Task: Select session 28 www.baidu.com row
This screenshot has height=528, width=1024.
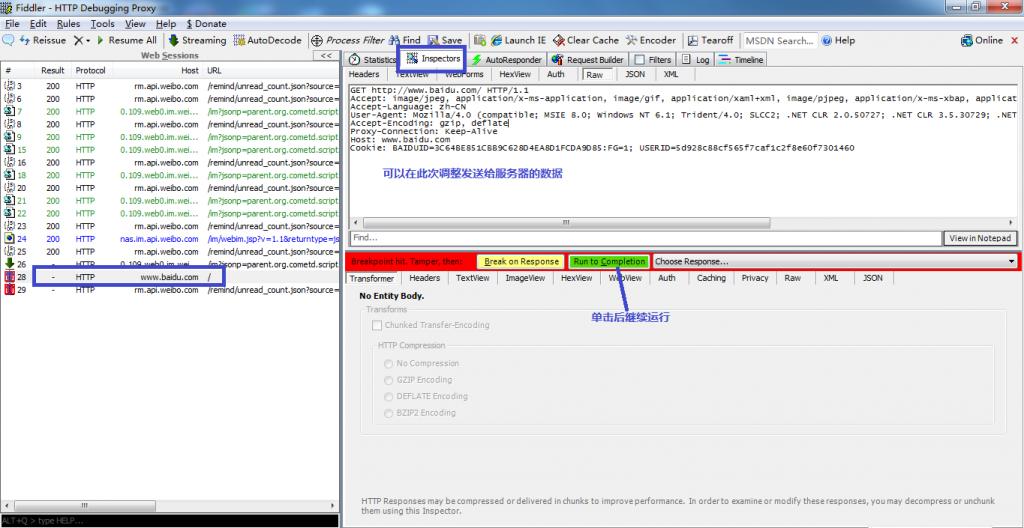Action: (x=170, y=277)
